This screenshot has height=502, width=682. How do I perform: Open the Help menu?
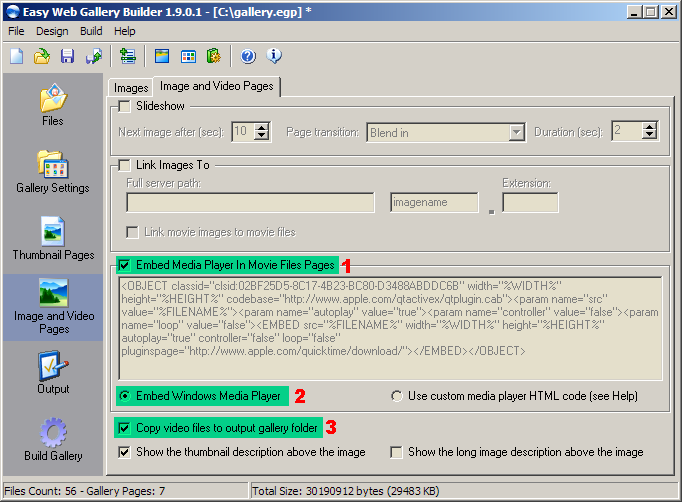pyautogui.click(x=125, y=31)
